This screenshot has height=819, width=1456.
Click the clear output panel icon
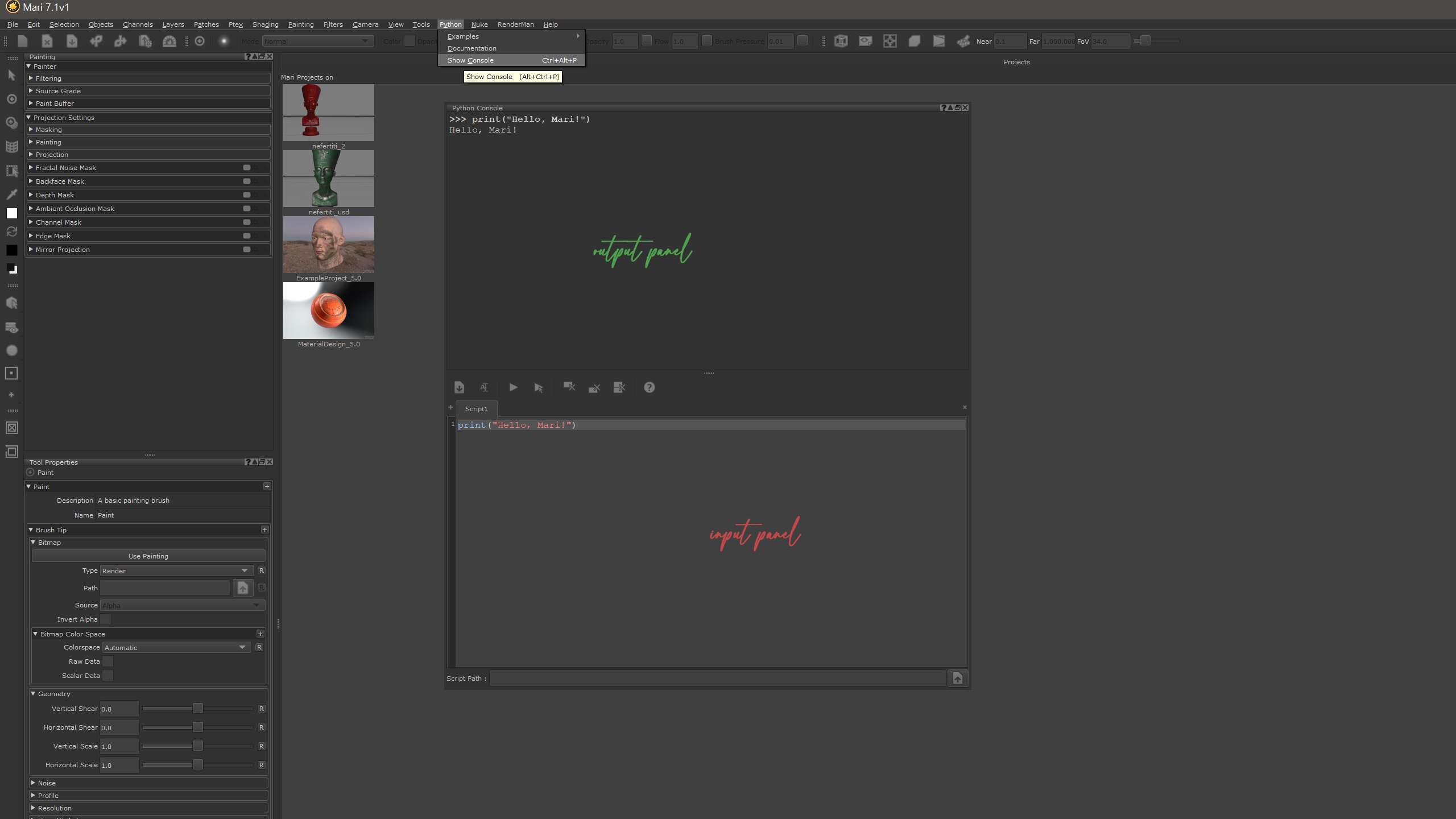point(569,387)
